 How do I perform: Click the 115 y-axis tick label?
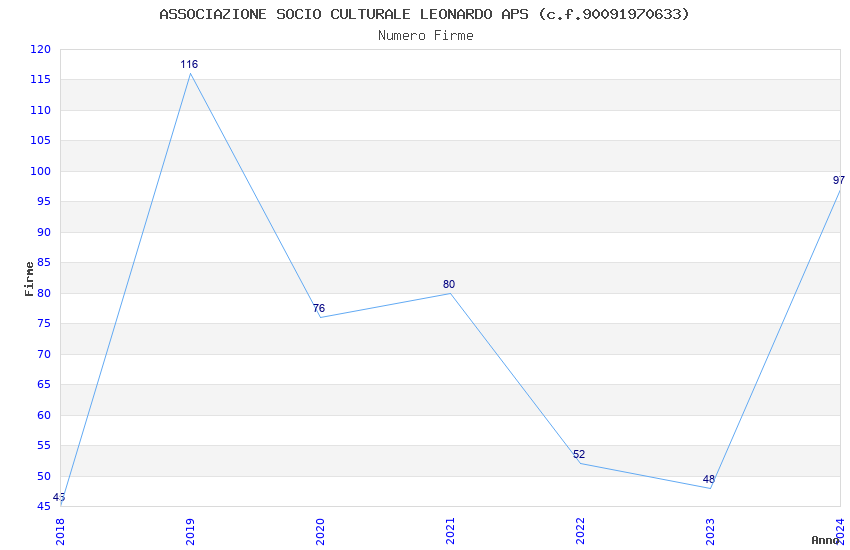click(x=40, y=80)
